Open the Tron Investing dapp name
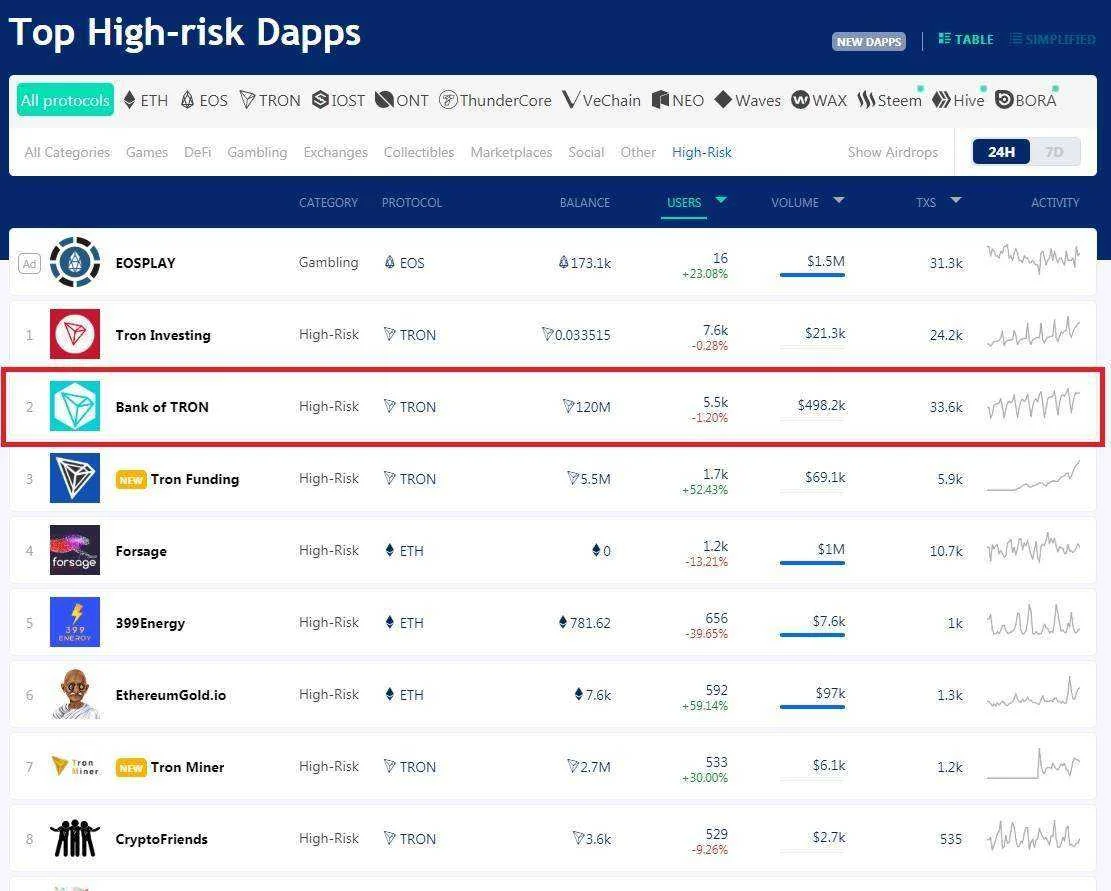1111x891 pixels. 163,335
